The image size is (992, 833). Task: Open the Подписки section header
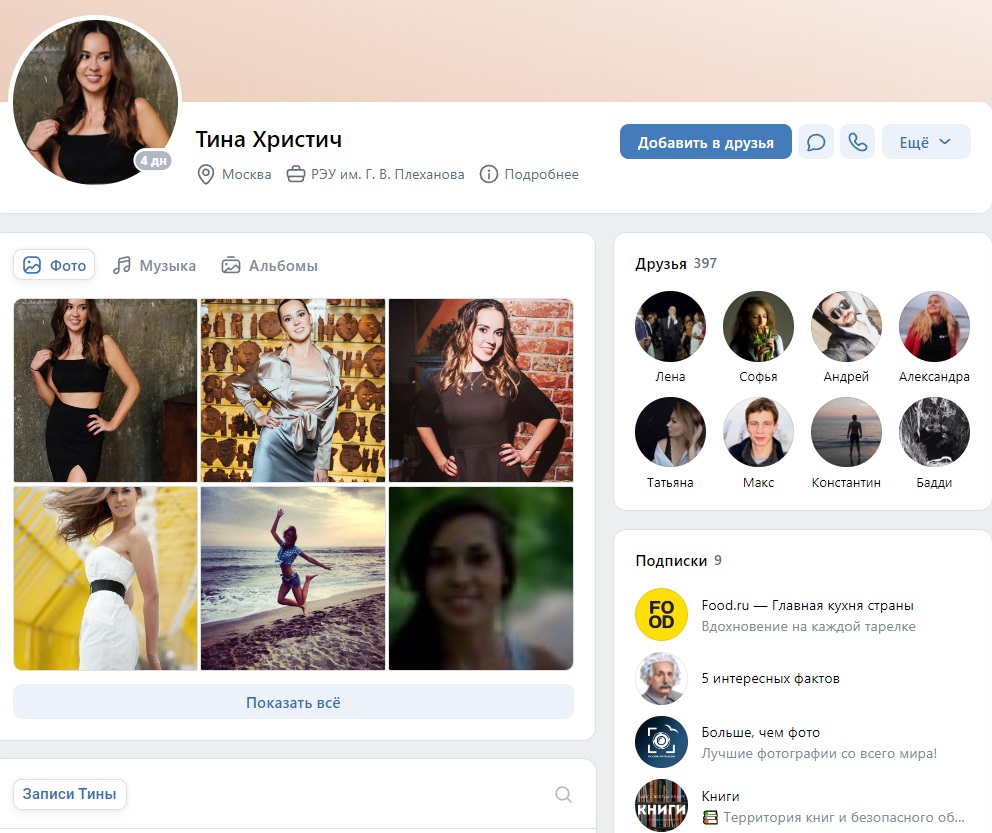[678, 560]
